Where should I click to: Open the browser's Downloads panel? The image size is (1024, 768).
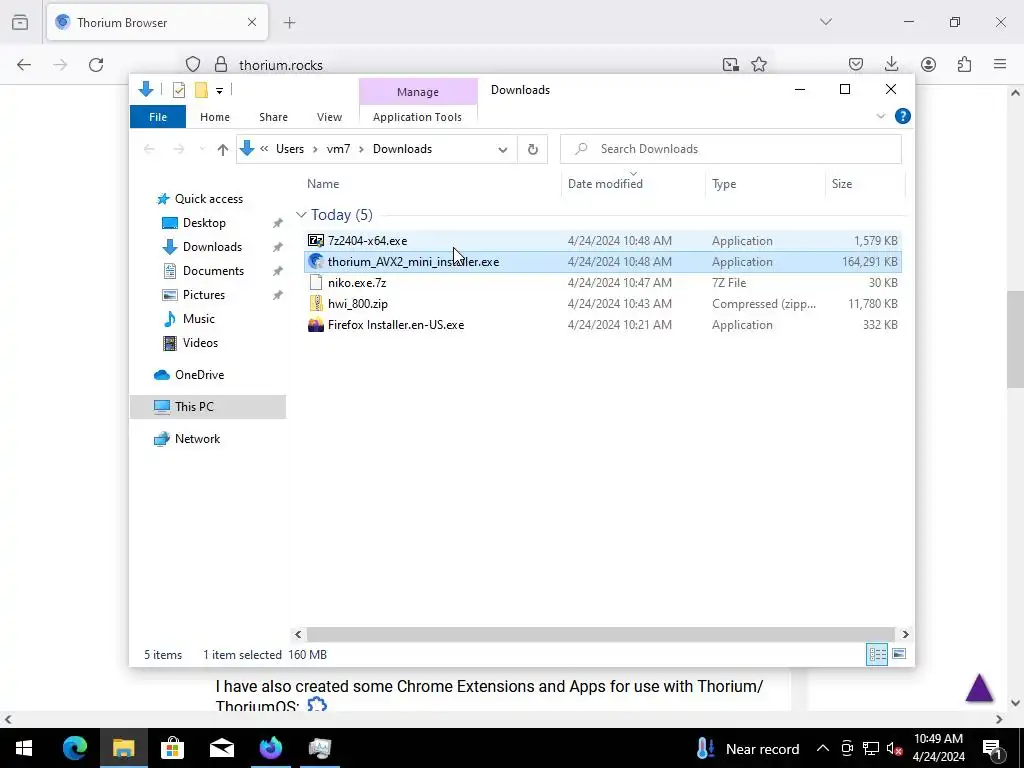891,64
